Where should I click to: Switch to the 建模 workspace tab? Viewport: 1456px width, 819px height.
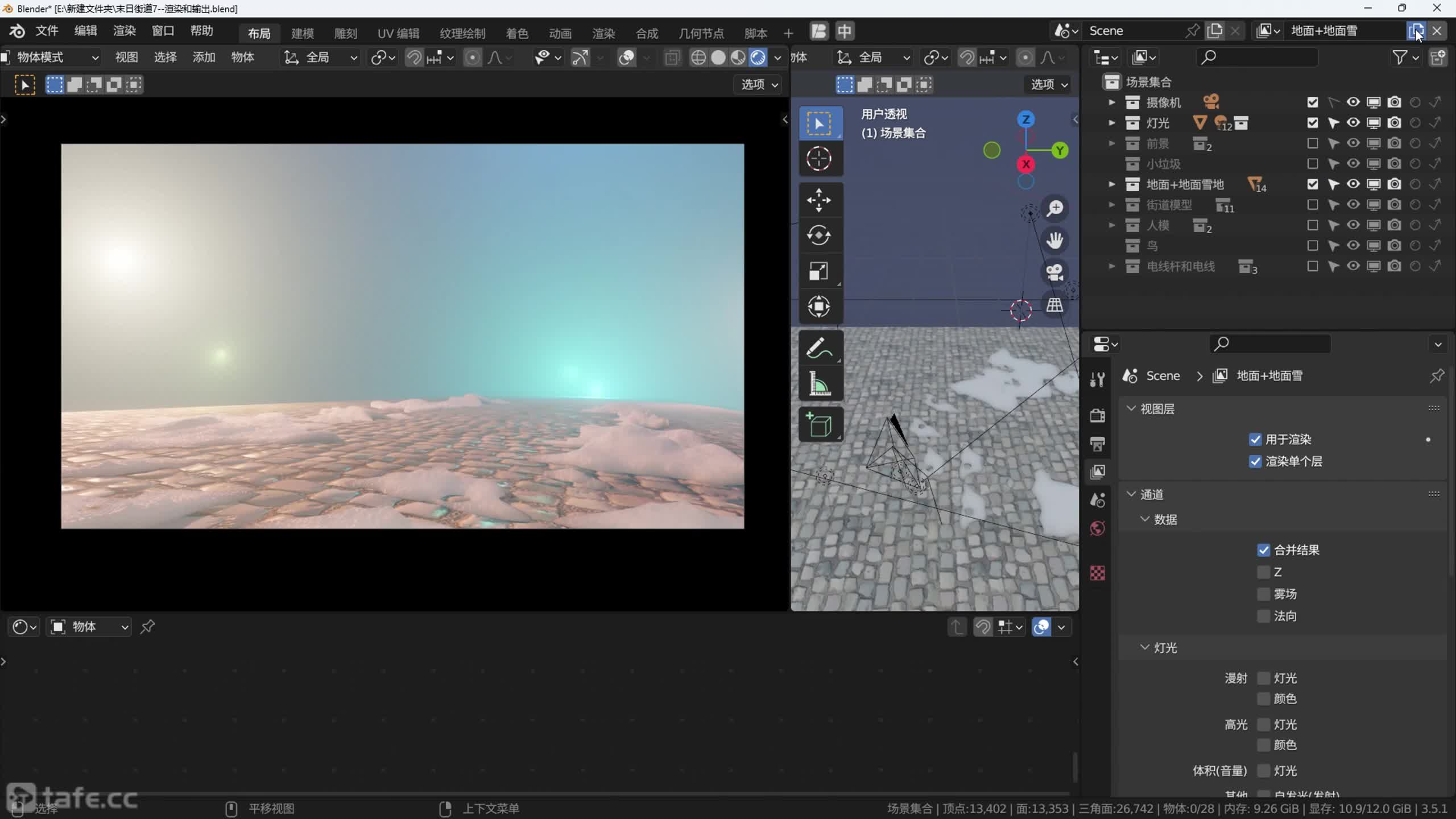303,33
